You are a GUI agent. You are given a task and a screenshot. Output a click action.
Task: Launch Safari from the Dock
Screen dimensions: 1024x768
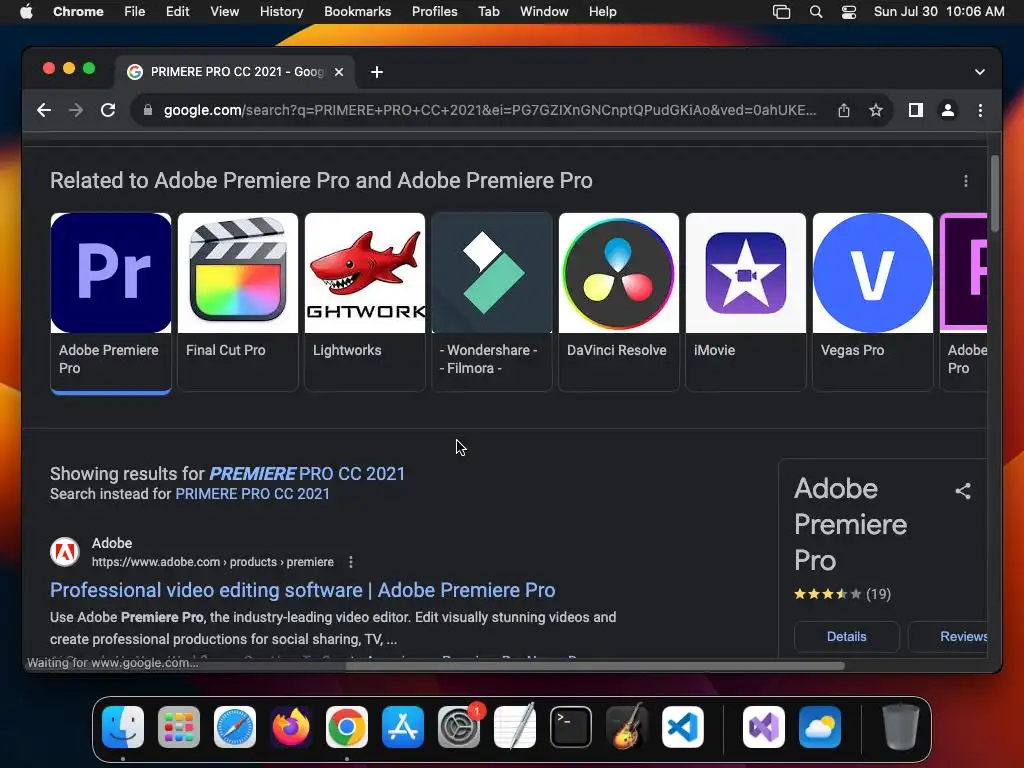(x=235, y=727)
